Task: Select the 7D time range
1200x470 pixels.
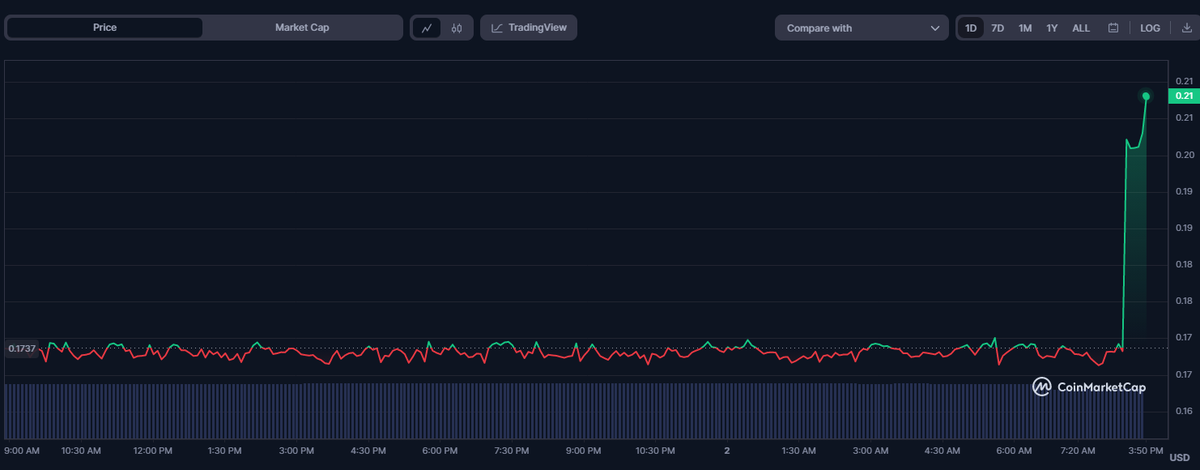Action: [x=998, y=28]
